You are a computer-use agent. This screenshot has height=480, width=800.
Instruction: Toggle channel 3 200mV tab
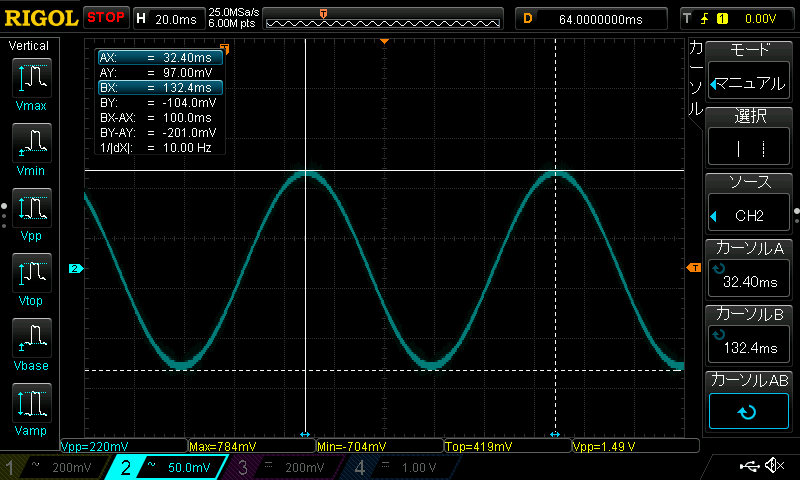coord(284,467)
